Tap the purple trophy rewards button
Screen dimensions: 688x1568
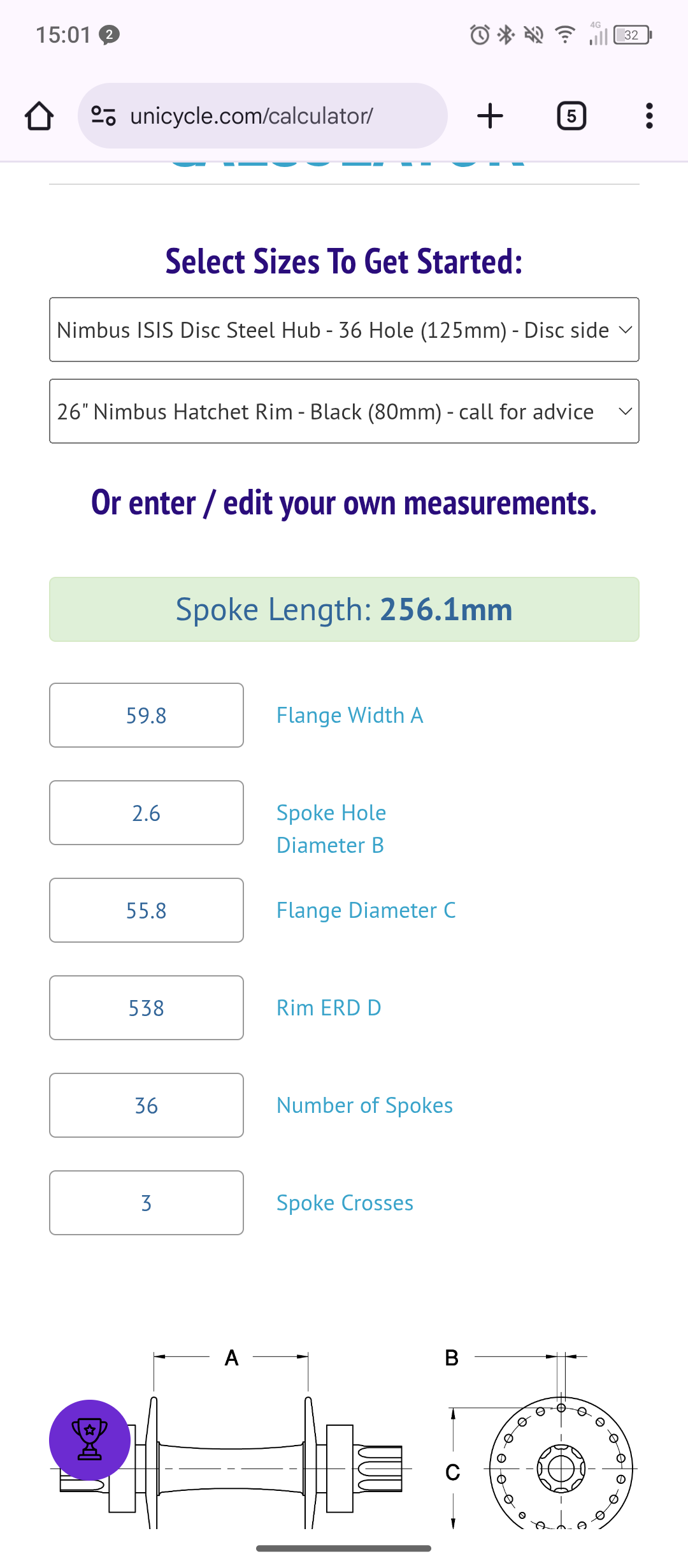coord(90,1439)
